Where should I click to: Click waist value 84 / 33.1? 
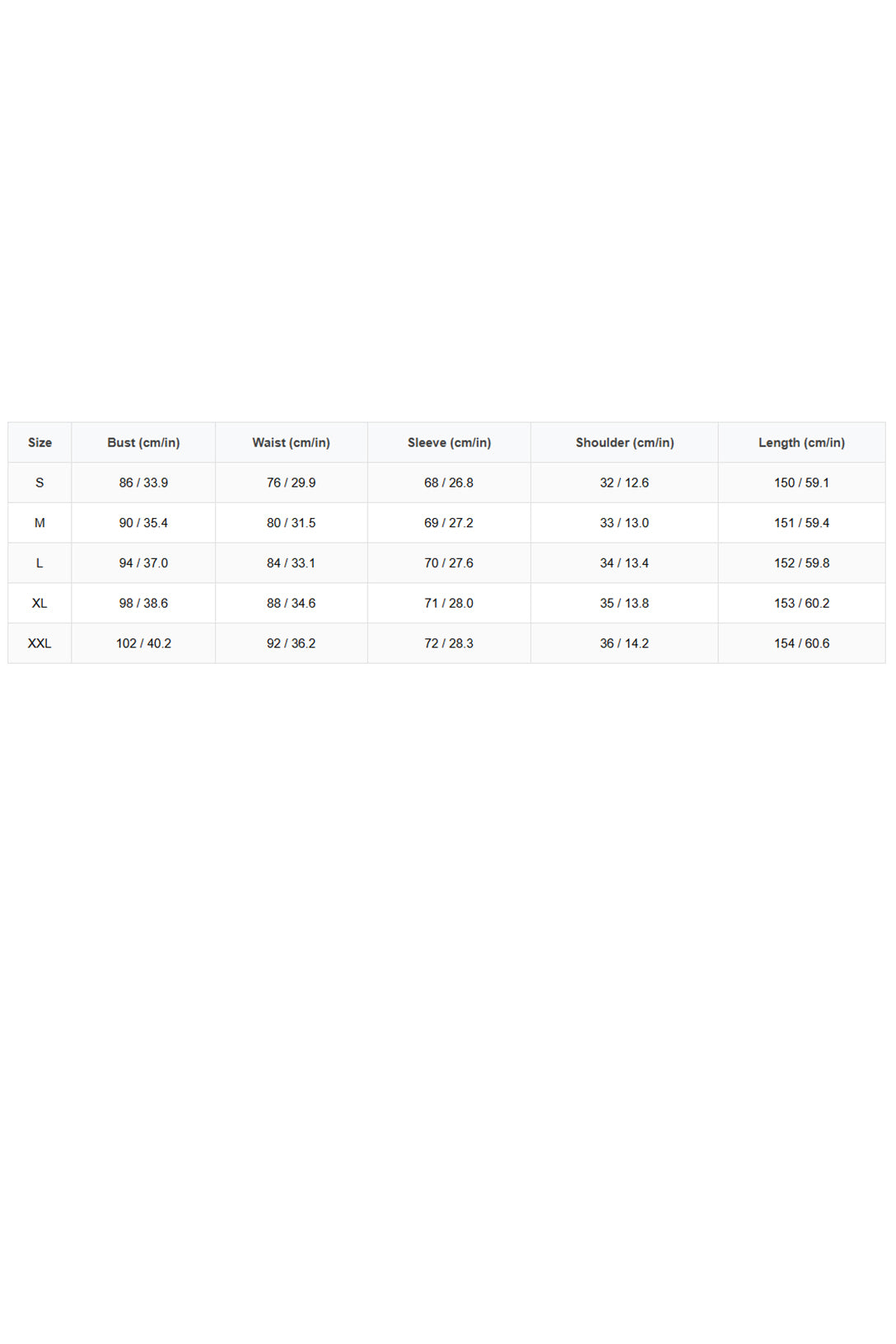291,563
